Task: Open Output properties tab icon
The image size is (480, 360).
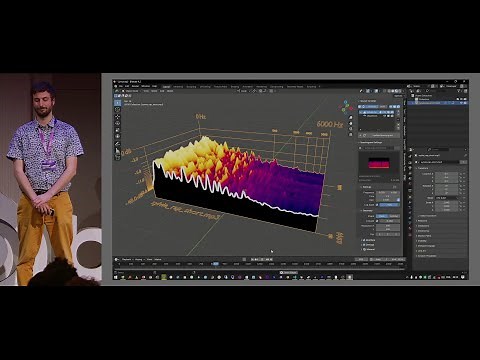Action: pyautogui.click(x=410, y=168)
